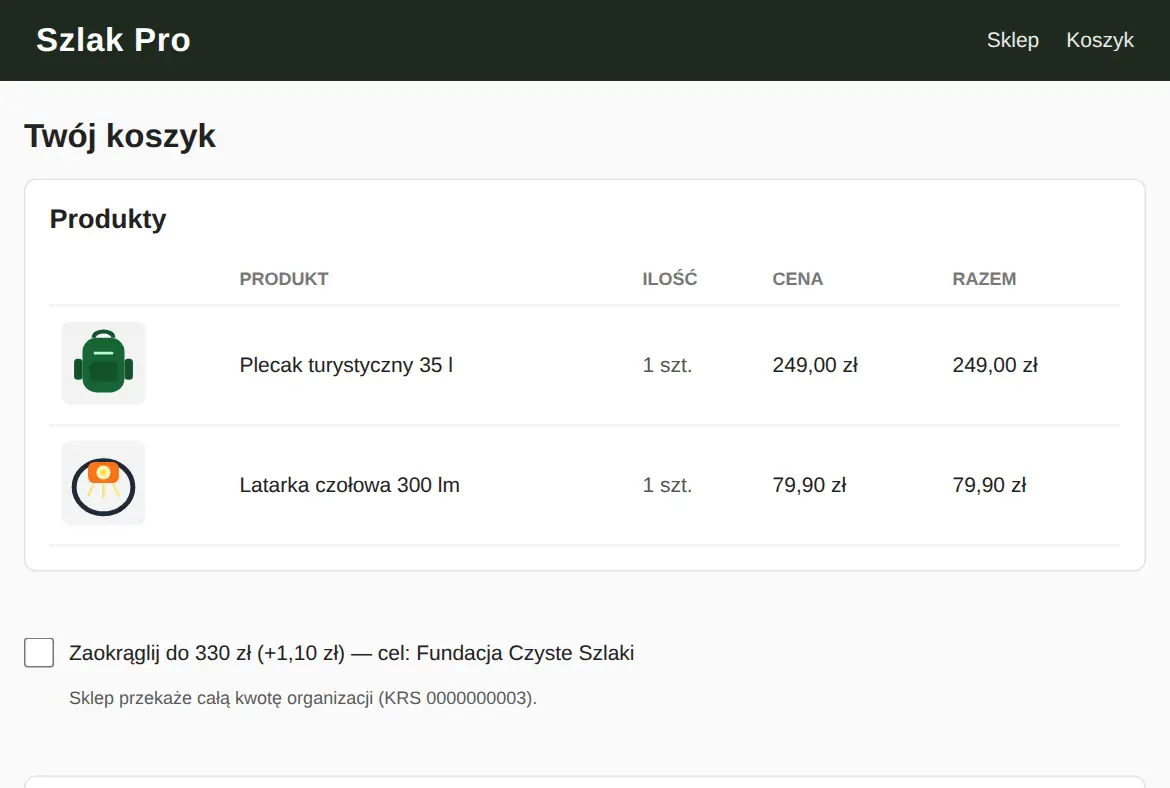Open the Koszyk navigation link

[x=1100, y=40]
